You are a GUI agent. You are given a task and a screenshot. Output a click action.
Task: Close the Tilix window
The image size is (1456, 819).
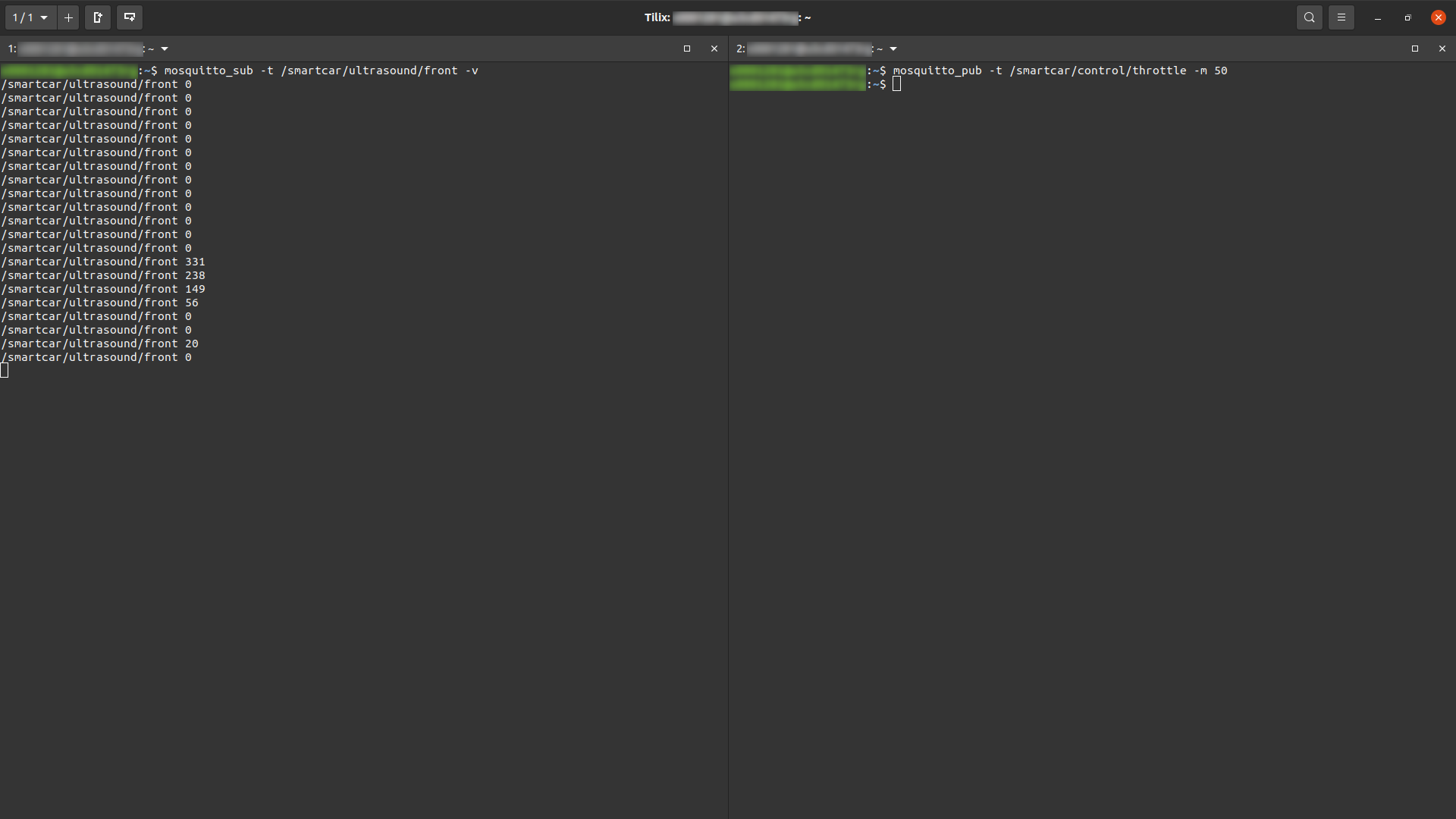click(x=1439, y=17)
